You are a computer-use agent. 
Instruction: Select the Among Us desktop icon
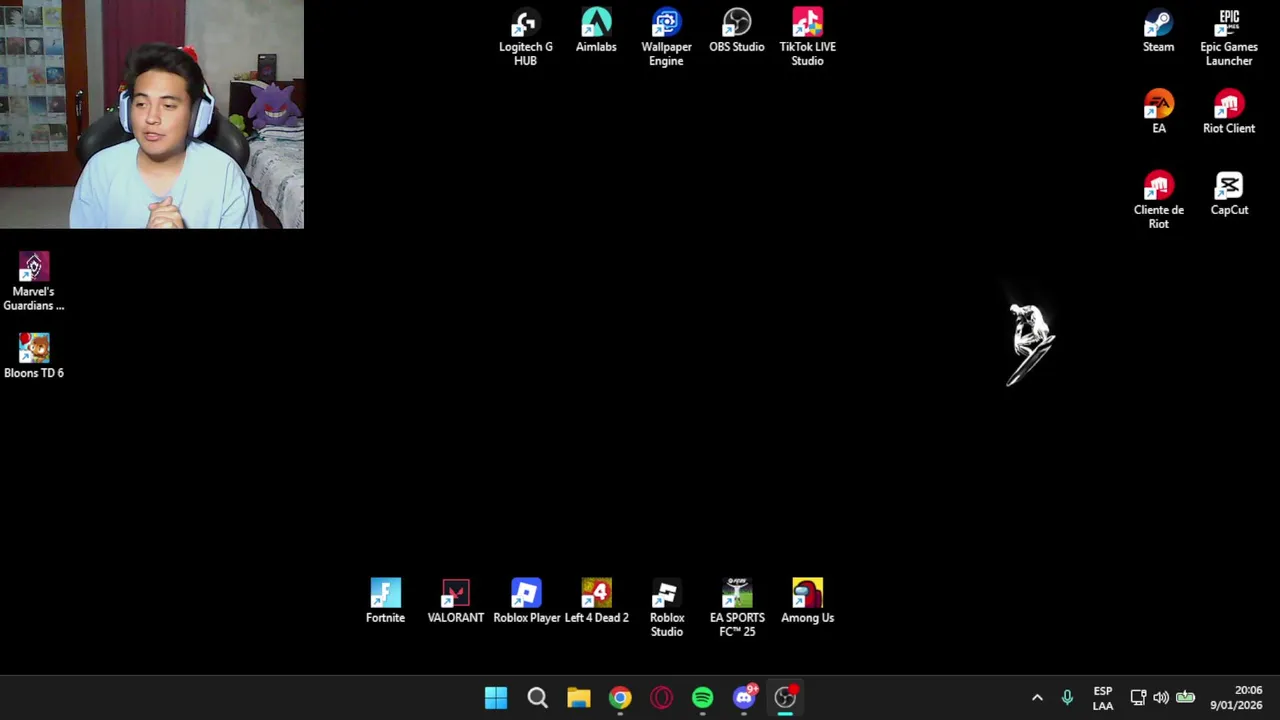pos(808,601)
